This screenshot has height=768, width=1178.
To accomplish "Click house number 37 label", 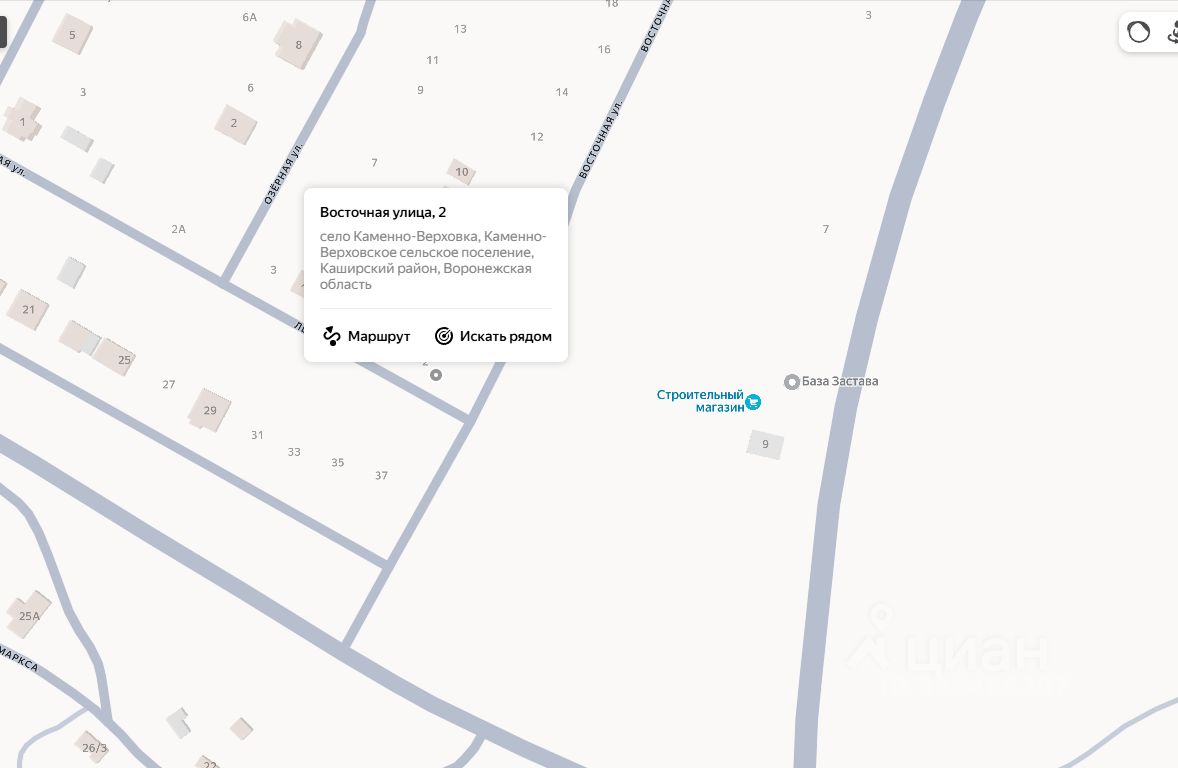I will coord(382,475).
